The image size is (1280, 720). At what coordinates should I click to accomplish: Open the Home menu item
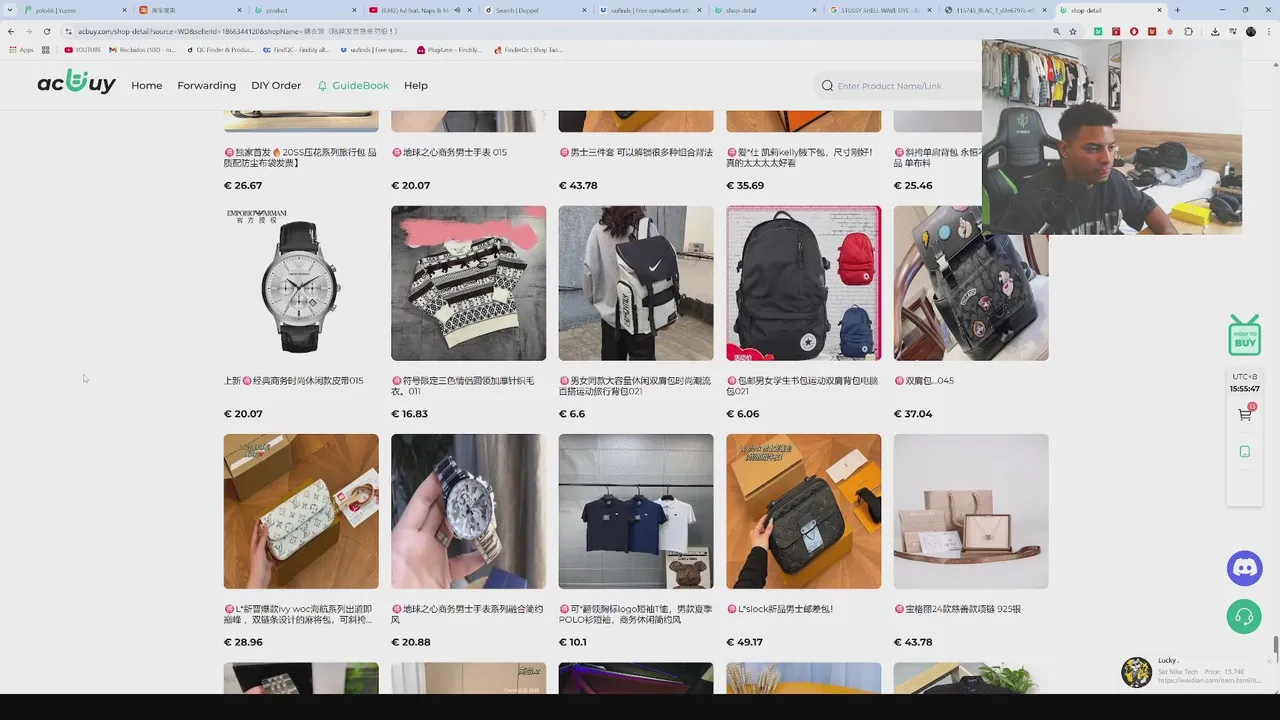click(x=146, y=86)
